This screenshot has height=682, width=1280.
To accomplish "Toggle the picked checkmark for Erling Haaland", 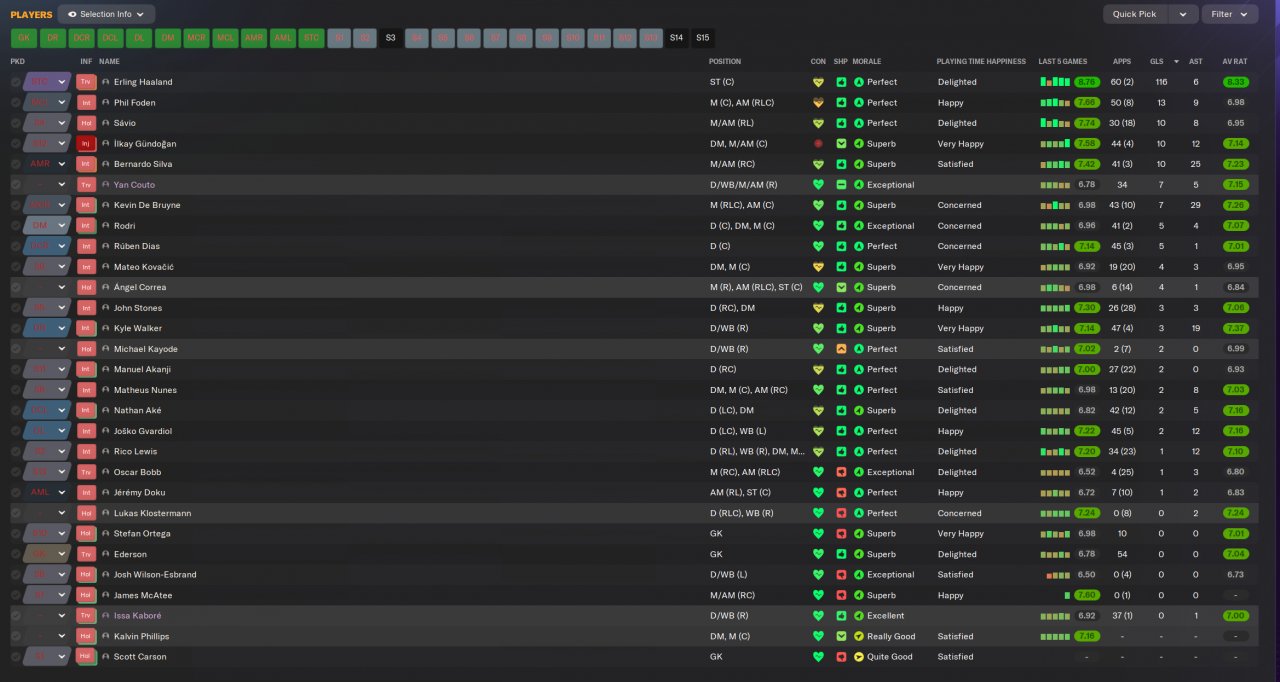I will [x=16, y=82].
